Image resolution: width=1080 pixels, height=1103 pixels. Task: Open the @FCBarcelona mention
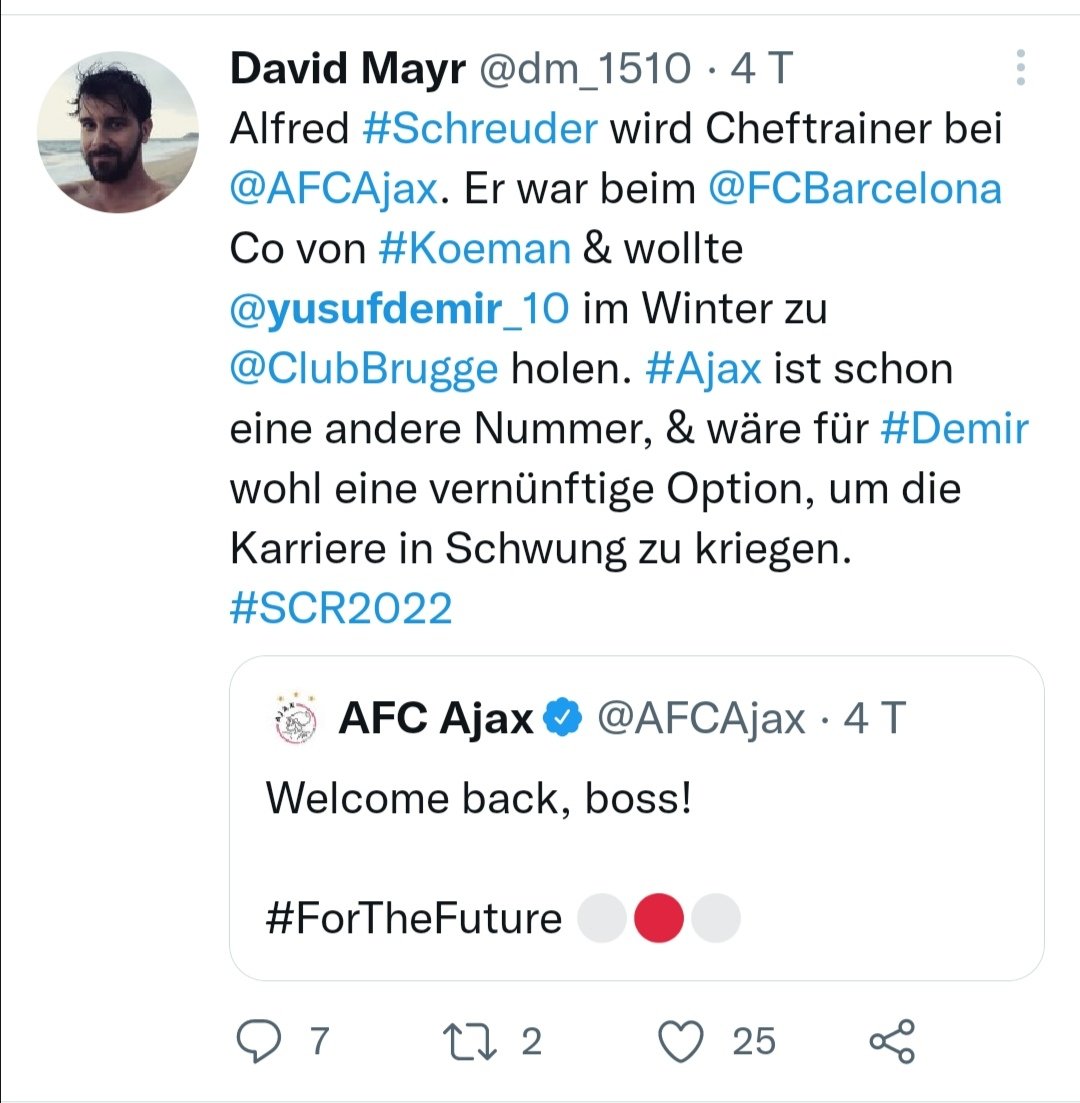pyautogui.click(x=854, y=189)
